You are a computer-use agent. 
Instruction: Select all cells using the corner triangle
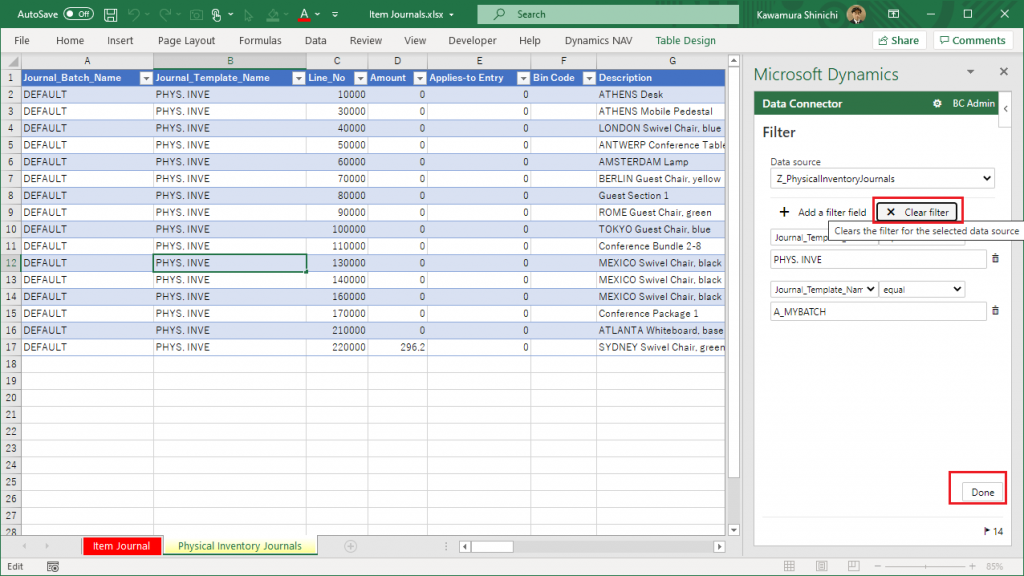12,61
